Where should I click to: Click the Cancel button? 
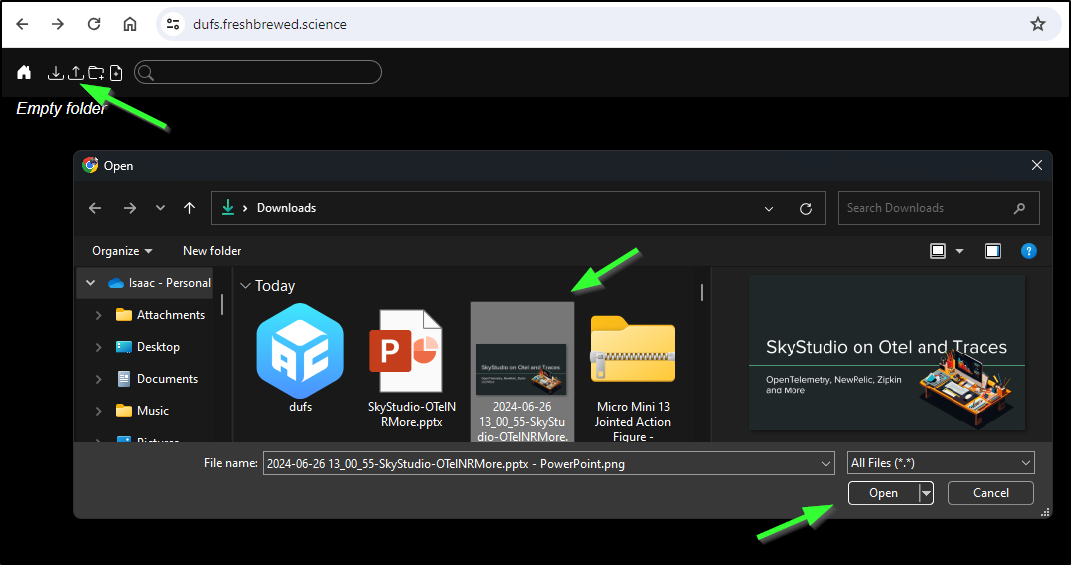coord(990,493)
